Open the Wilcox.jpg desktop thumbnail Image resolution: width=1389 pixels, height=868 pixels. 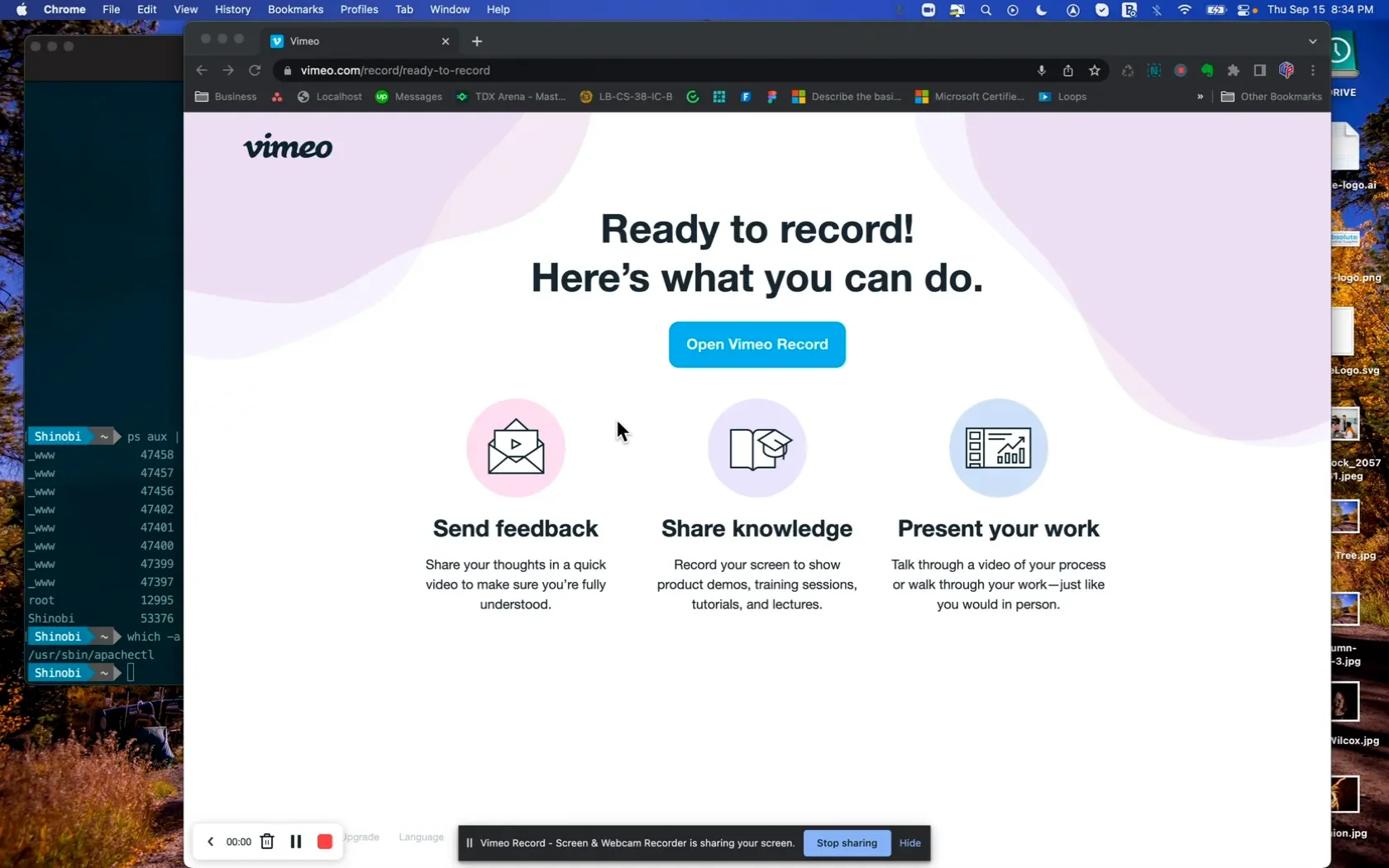pyautogui.click(x=1345, y=703)
